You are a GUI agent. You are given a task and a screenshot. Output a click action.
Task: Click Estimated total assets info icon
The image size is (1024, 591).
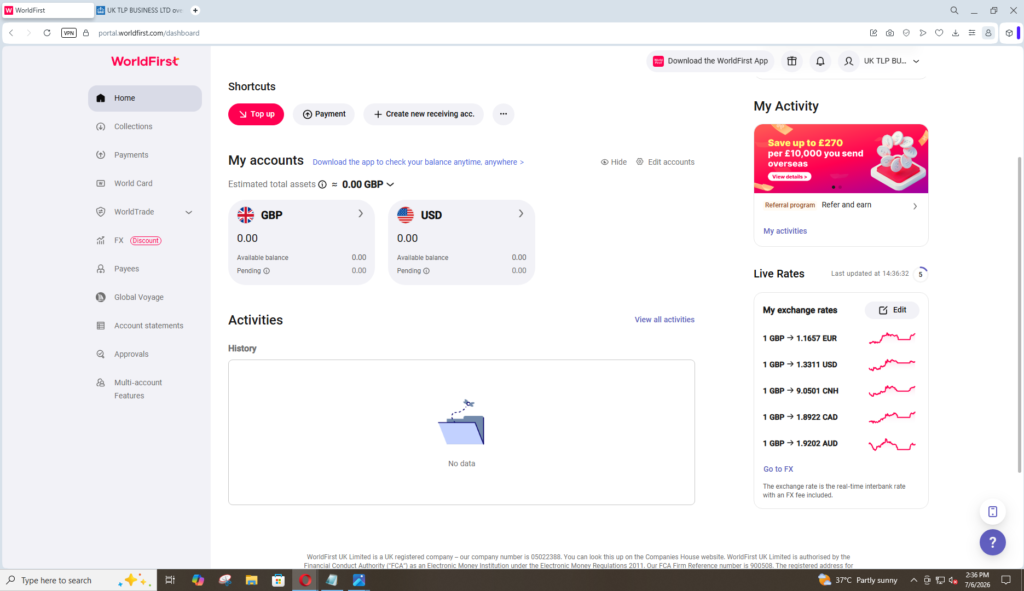pos(323,185)
